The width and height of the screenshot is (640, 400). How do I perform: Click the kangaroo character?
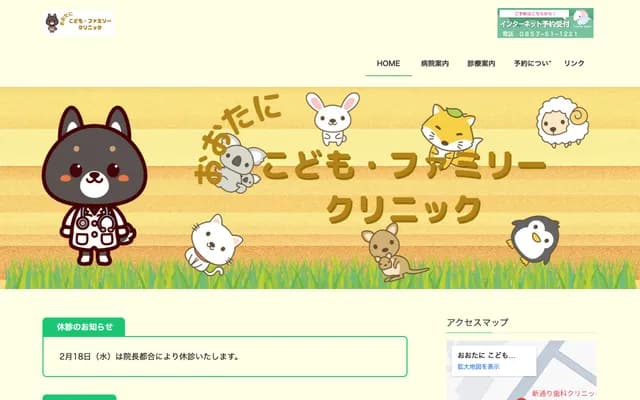click(x=392, y=252)
